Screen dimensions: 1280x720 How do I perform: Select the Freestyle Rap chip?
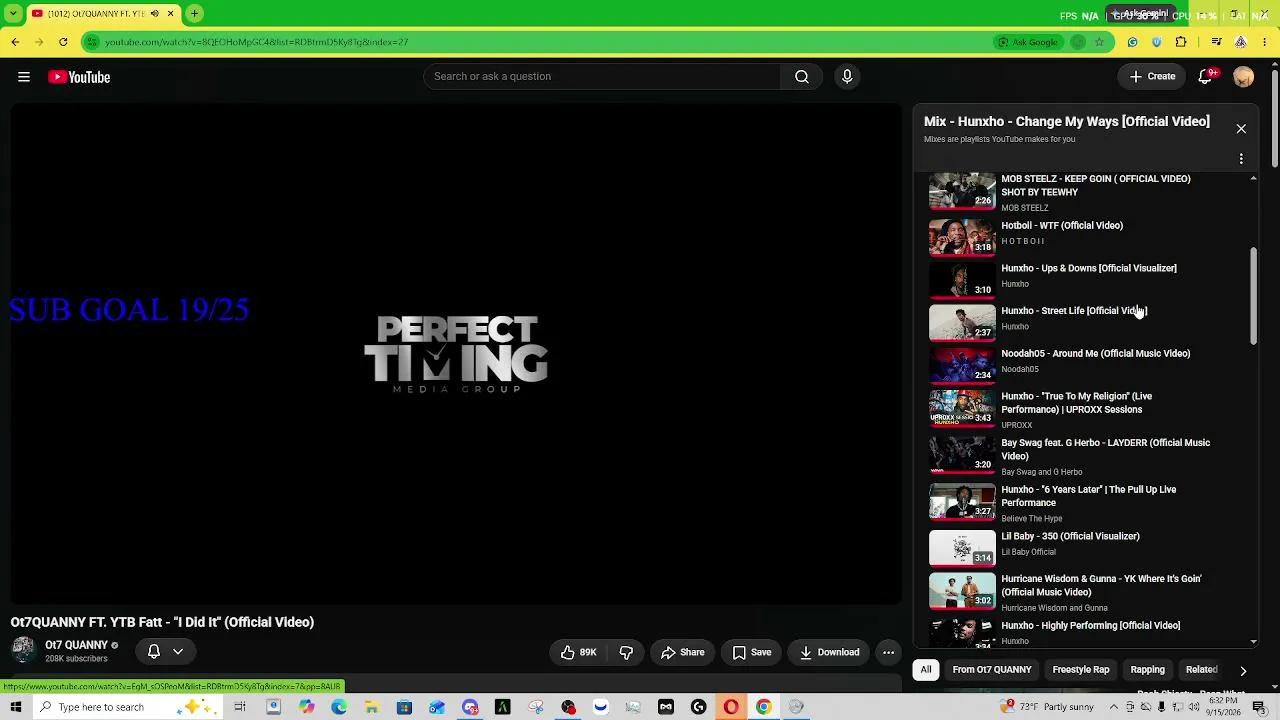[x=1081, y=670]
